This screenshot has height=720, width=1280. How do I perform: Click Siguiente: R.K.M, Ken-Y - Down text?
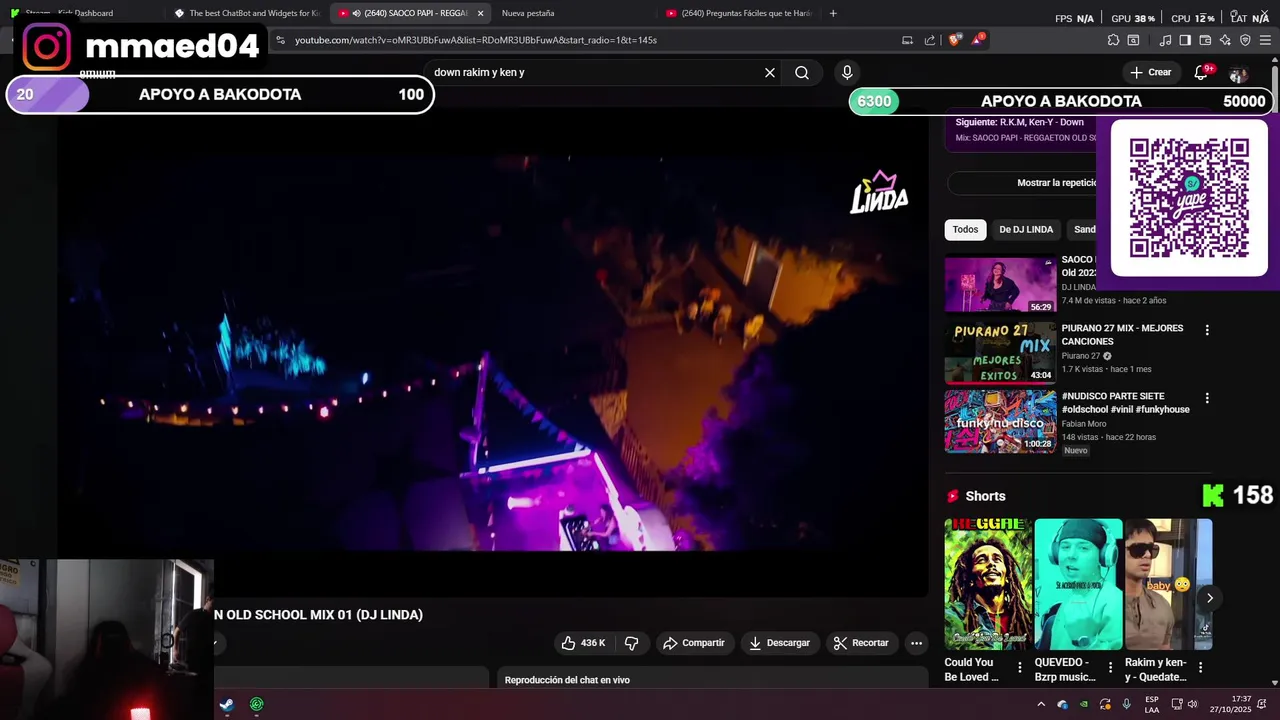click(1019, 122)
